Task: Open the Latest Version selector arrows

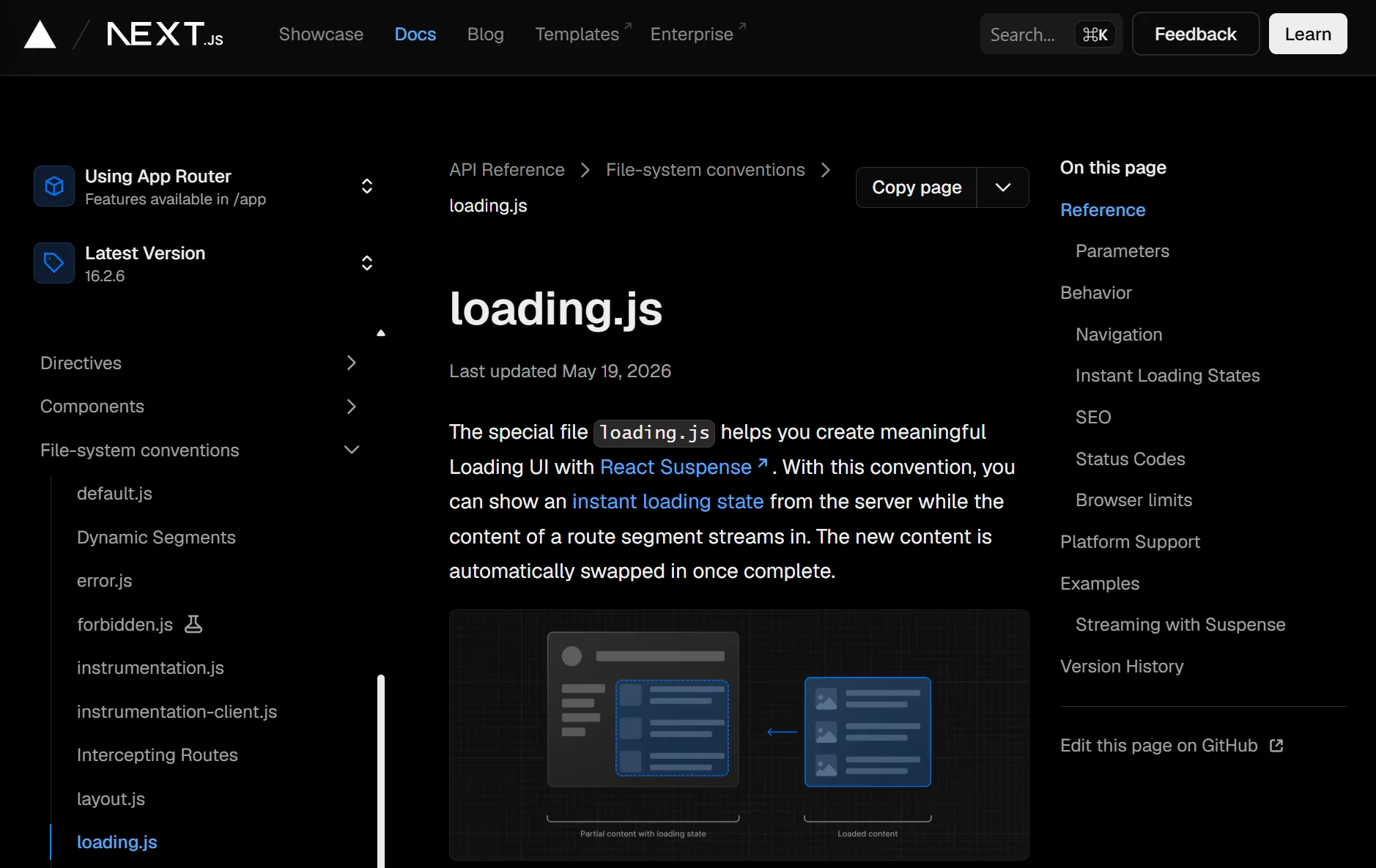Action: pyautogui.click(x=367, y=263)
